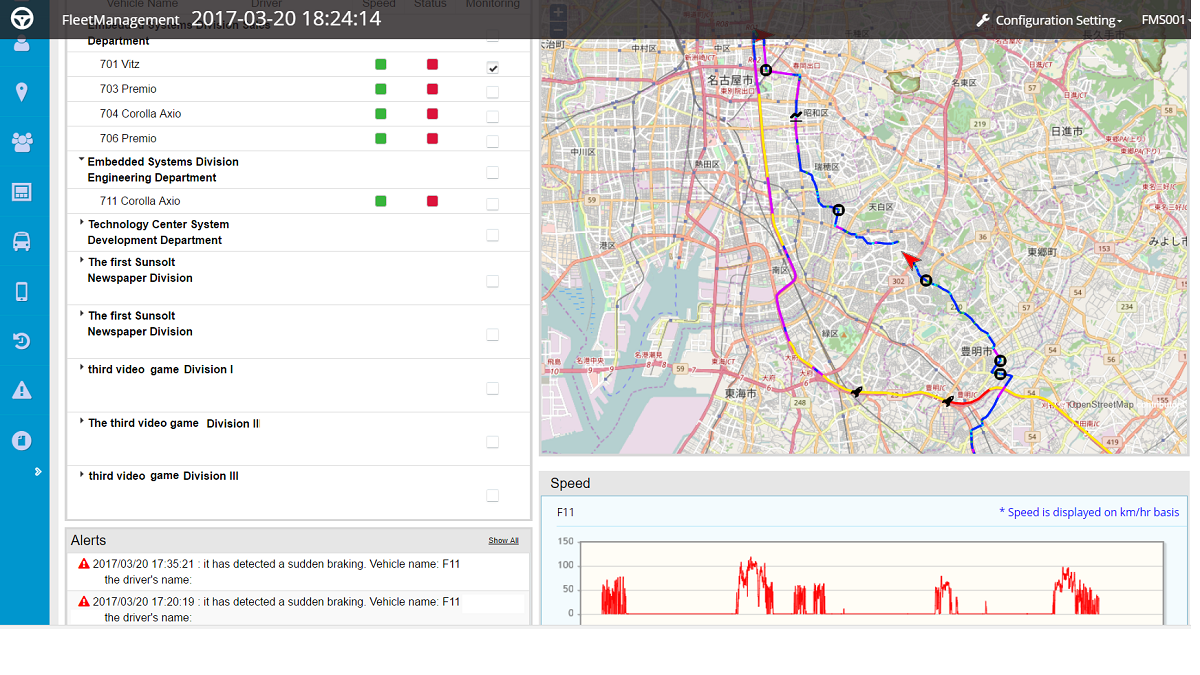Open the history clock sidebar icon
Image resolution: width=1200 pixels, height=675 pixels.
[x=21, y=341]
